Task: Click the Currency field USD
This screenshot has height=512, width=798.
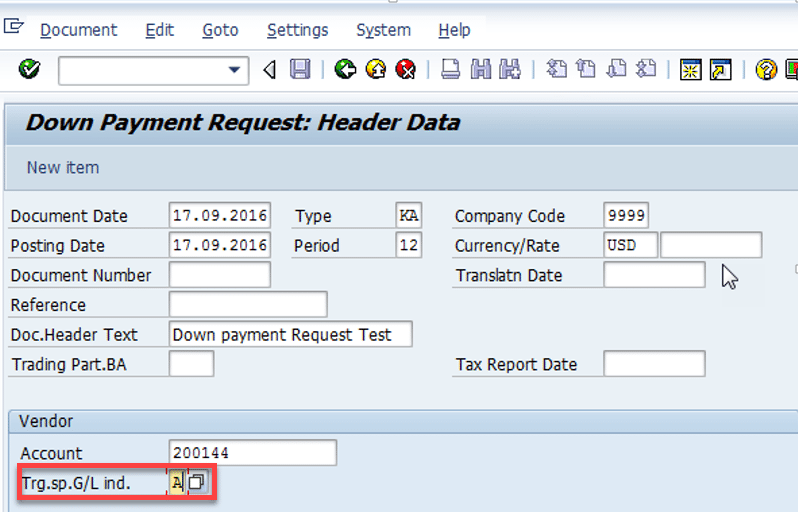Action: pyautogui.click(x=631, y=245)
